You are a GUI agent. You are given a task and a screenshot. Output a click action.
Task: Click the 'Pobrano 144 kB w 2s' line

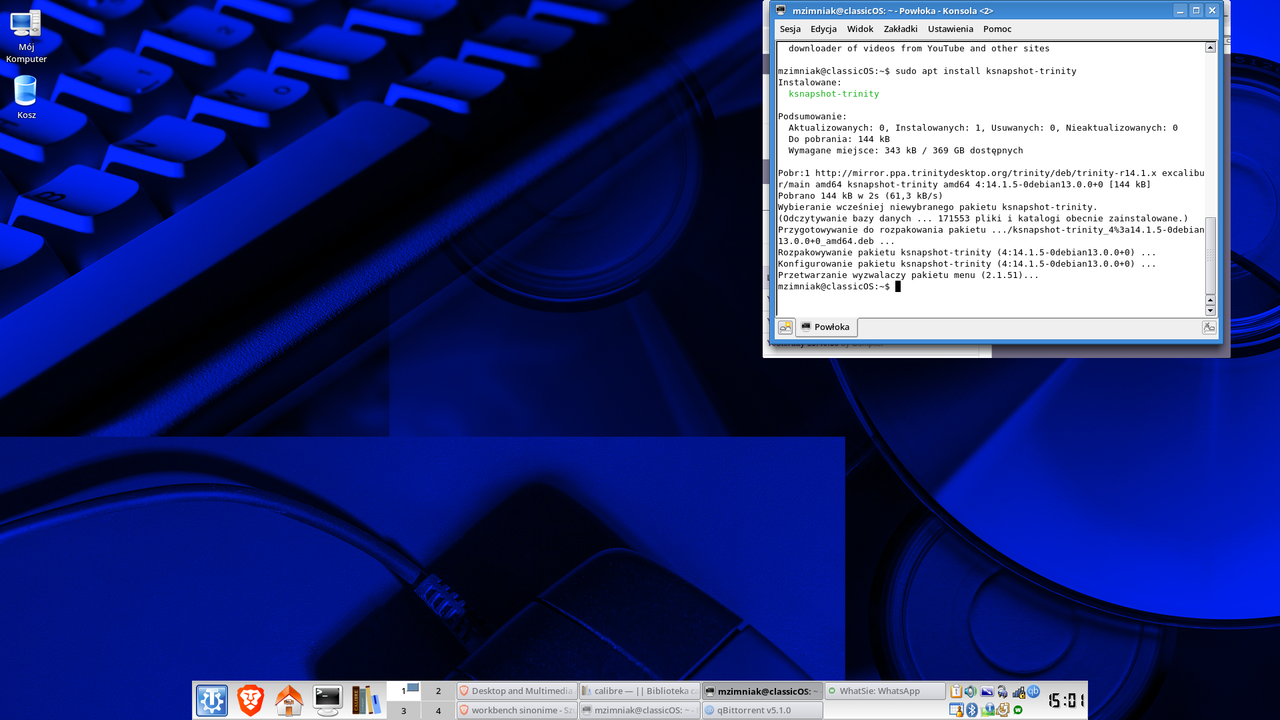(860, 196)
